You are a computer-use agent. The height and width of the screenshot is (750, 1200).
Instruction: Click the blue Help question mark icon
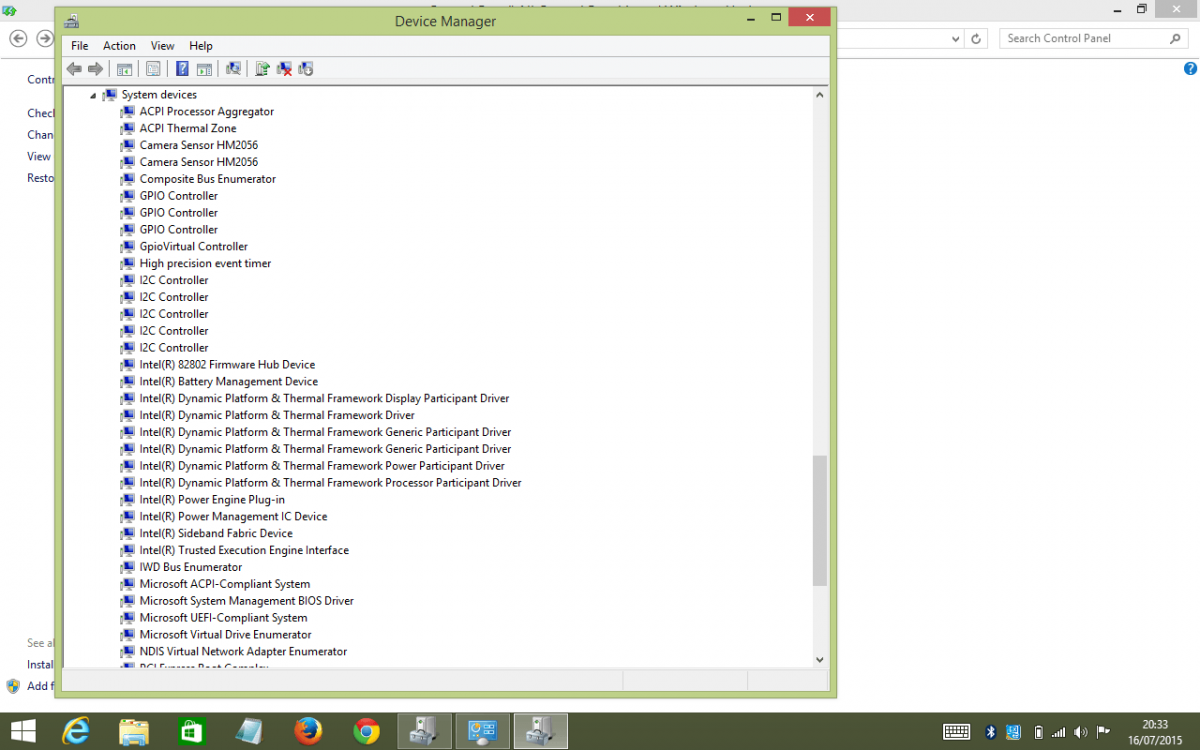click(182, 69)
